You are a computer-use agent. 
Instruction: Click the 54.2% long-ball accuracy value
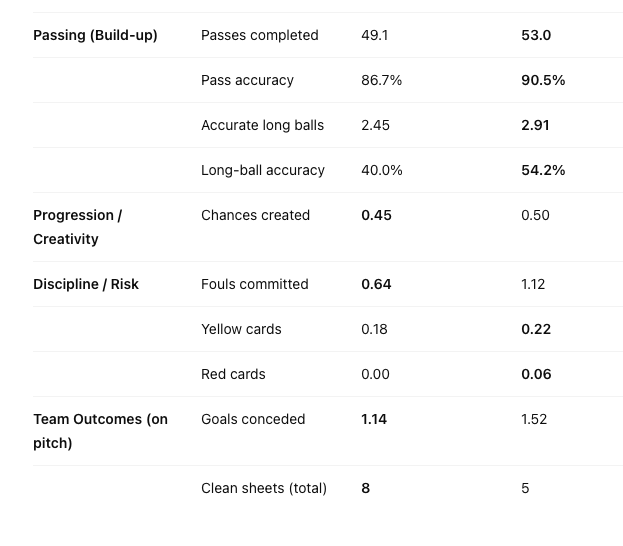coord(543,170)
